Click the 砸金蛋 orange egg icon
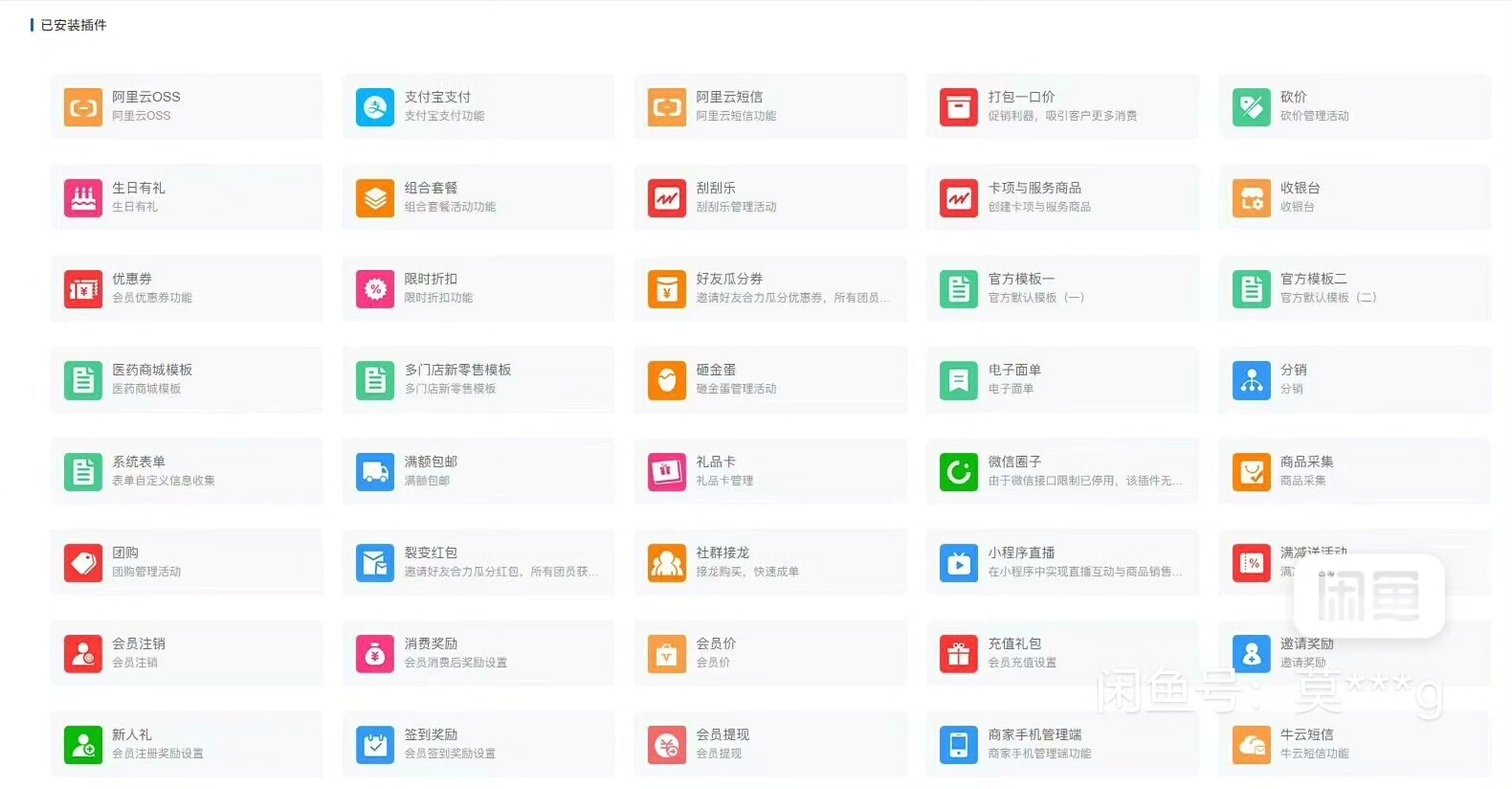The image size is (1512, 789). [667, 380]
